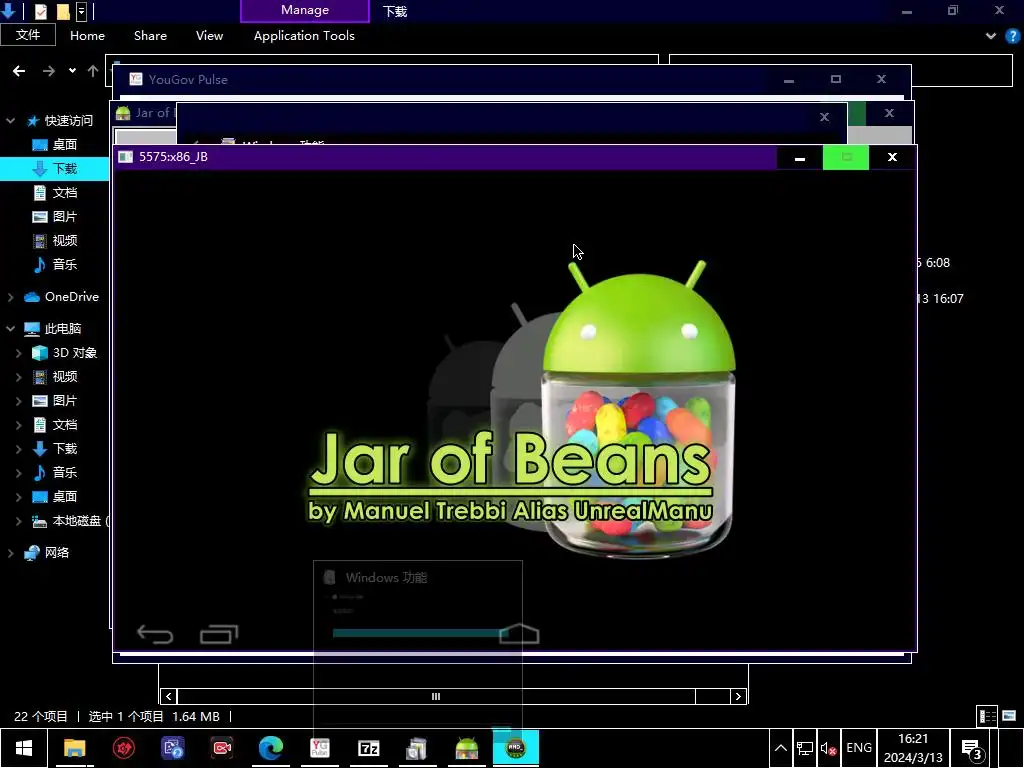Select 图片 in quick access
Image resolution: width=1024 pixels, height=768 pixels.
(x=55, y=216)
